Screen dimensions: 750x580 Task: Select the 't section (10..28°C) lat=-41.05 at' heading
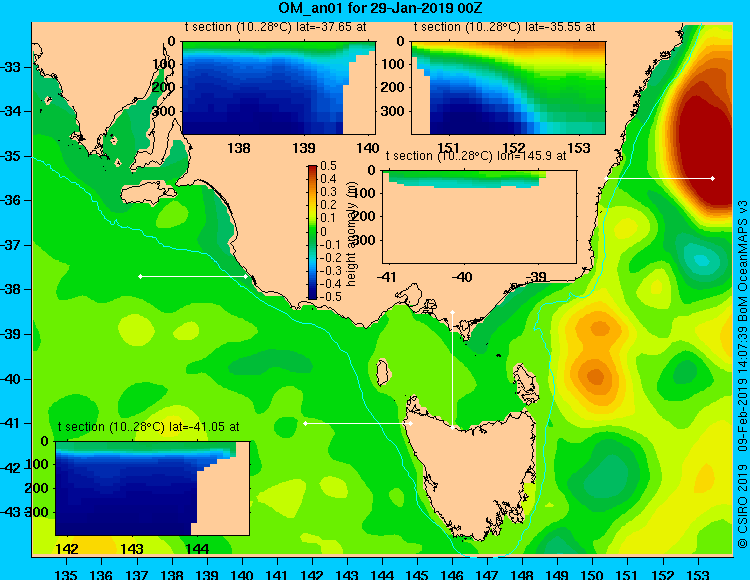coord(148,427)
